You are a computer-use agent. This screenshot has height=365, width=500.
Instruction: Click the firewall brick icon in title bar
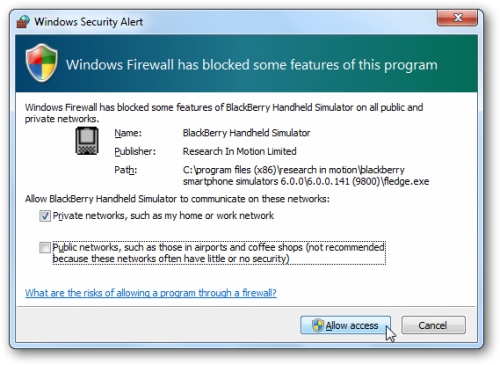(23, 22)
